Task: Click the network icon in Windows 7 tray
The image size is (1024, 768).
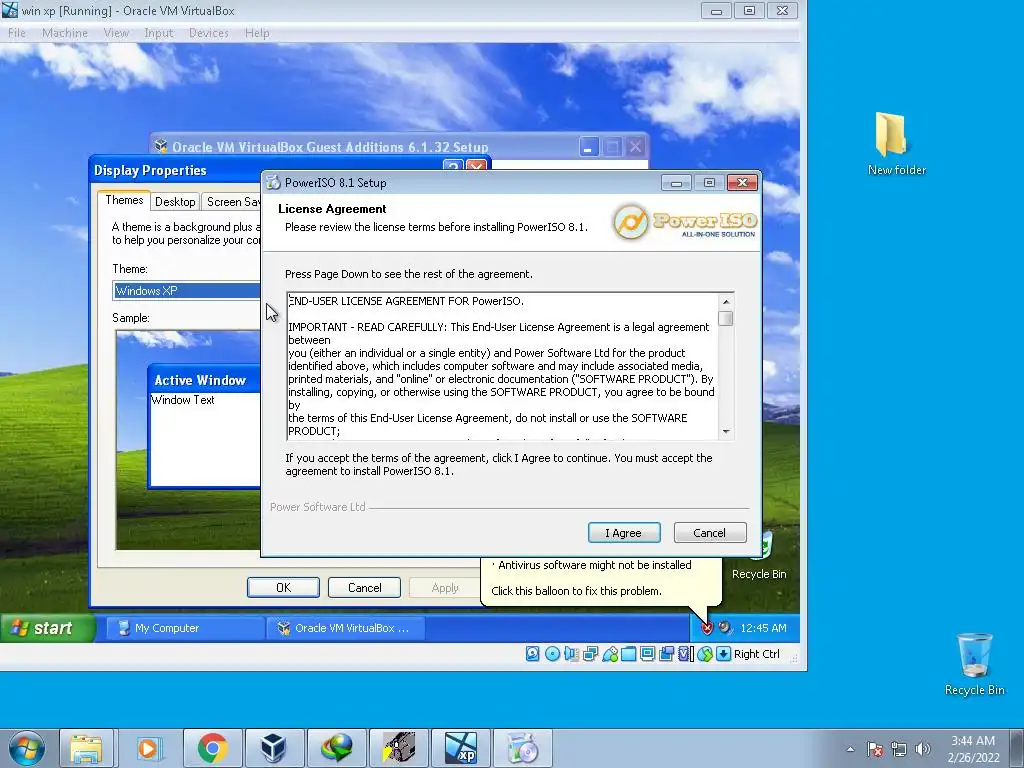Action: coord(899,749)
